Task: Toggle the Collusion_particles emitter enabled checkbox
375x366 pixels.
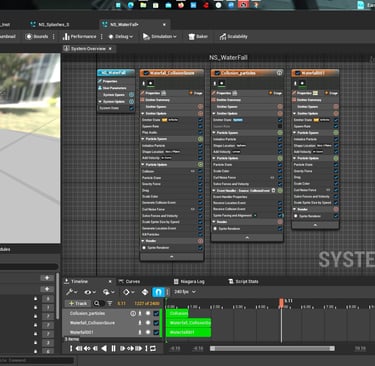Action: [217, 73]
